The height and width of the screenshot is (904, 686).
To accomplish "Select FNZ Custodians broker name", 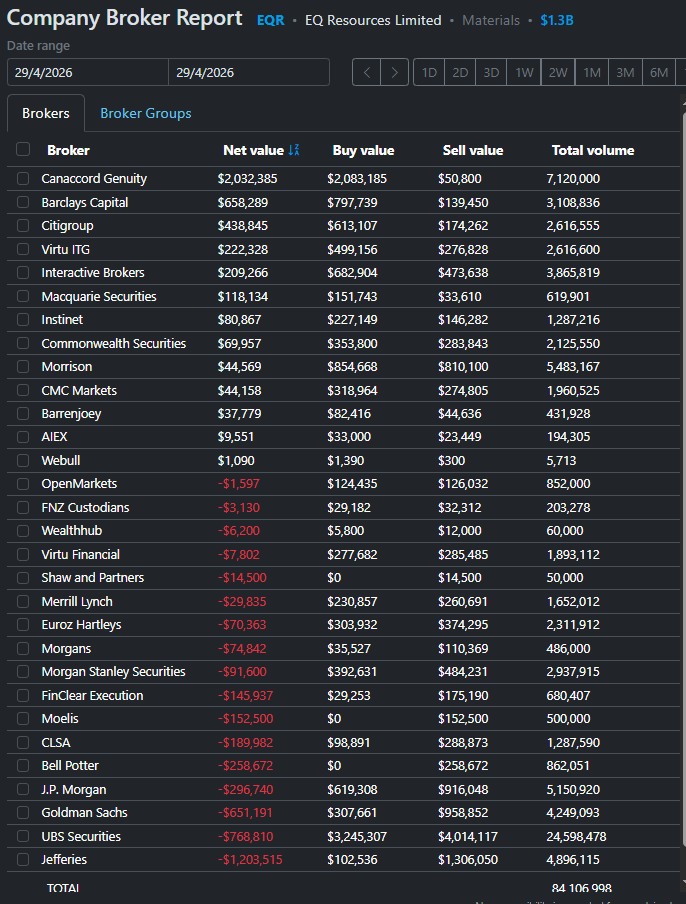I will [85, 507].
